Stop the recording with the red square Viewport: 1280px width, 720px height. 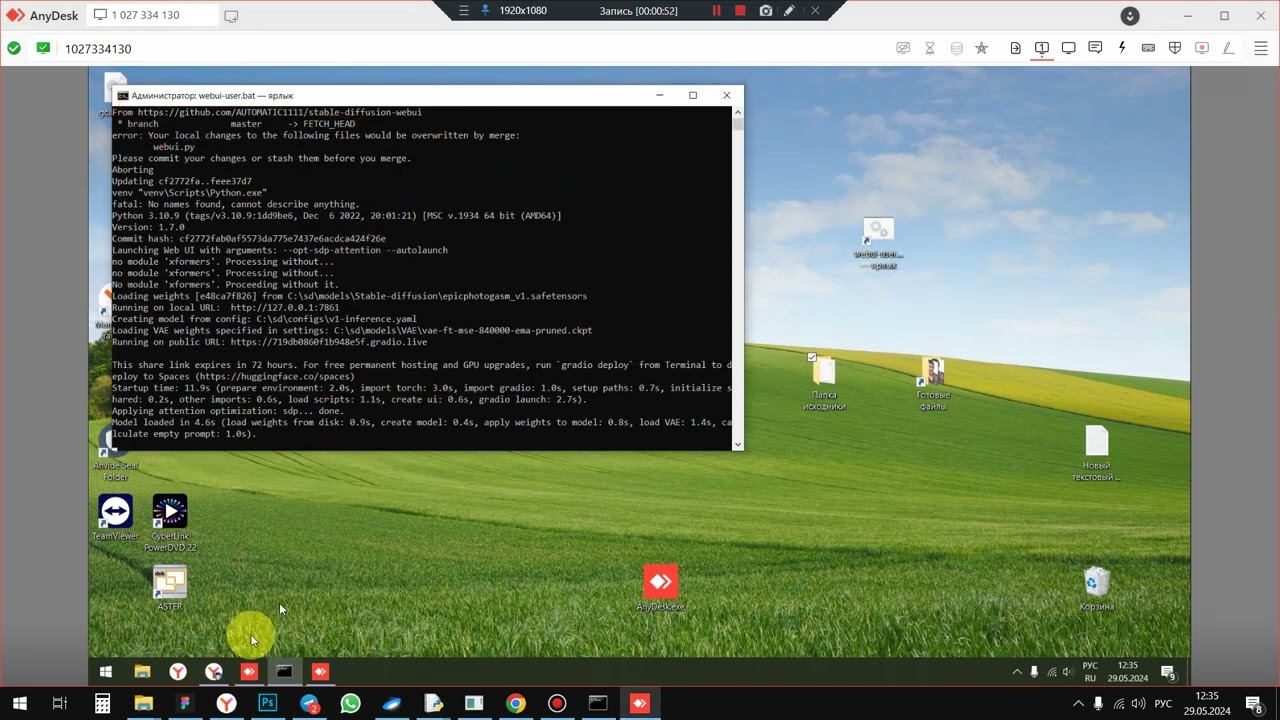(x=740, y=10)
